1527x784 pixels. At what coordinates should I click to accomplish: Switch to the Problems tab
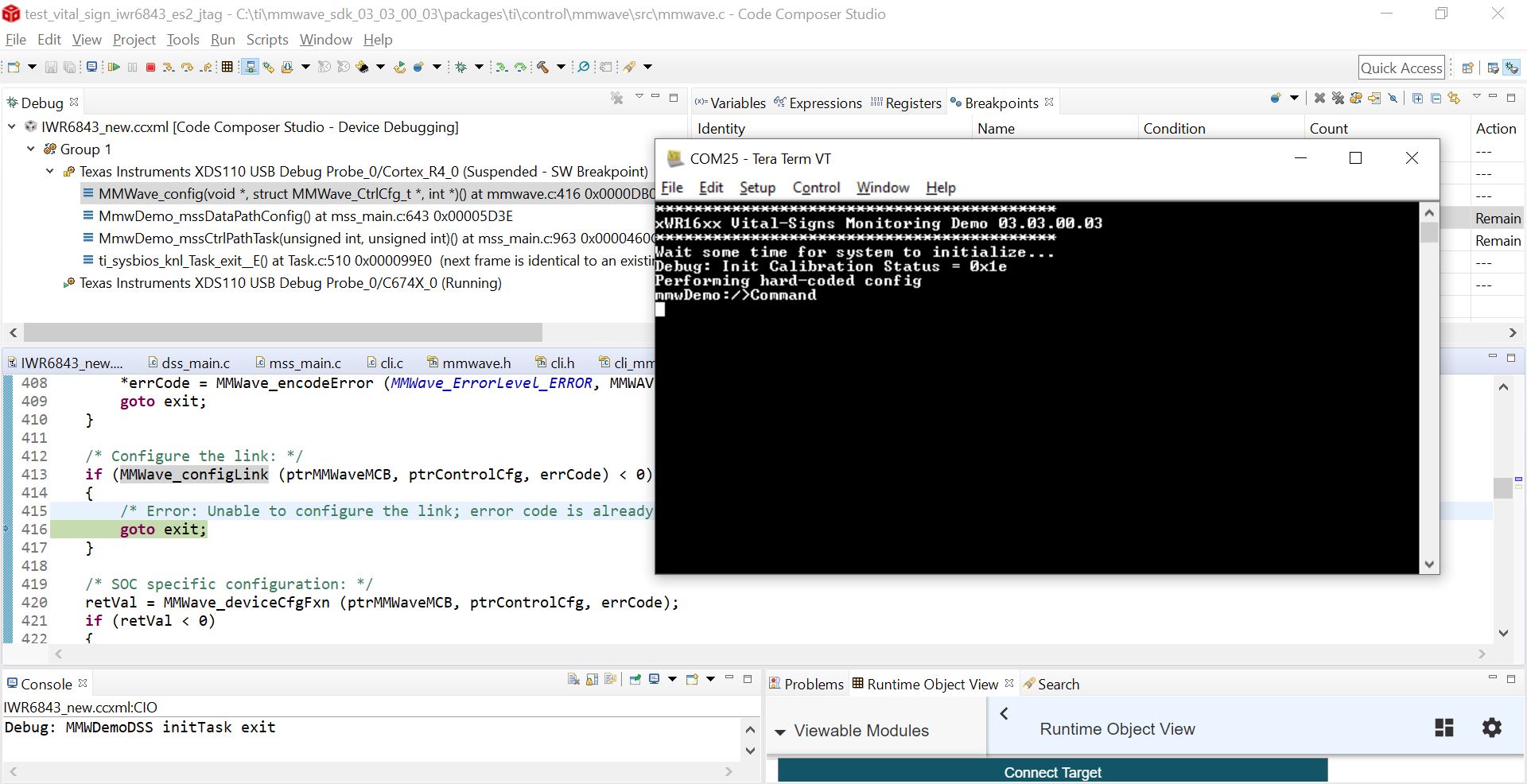[x=806, y=684]
